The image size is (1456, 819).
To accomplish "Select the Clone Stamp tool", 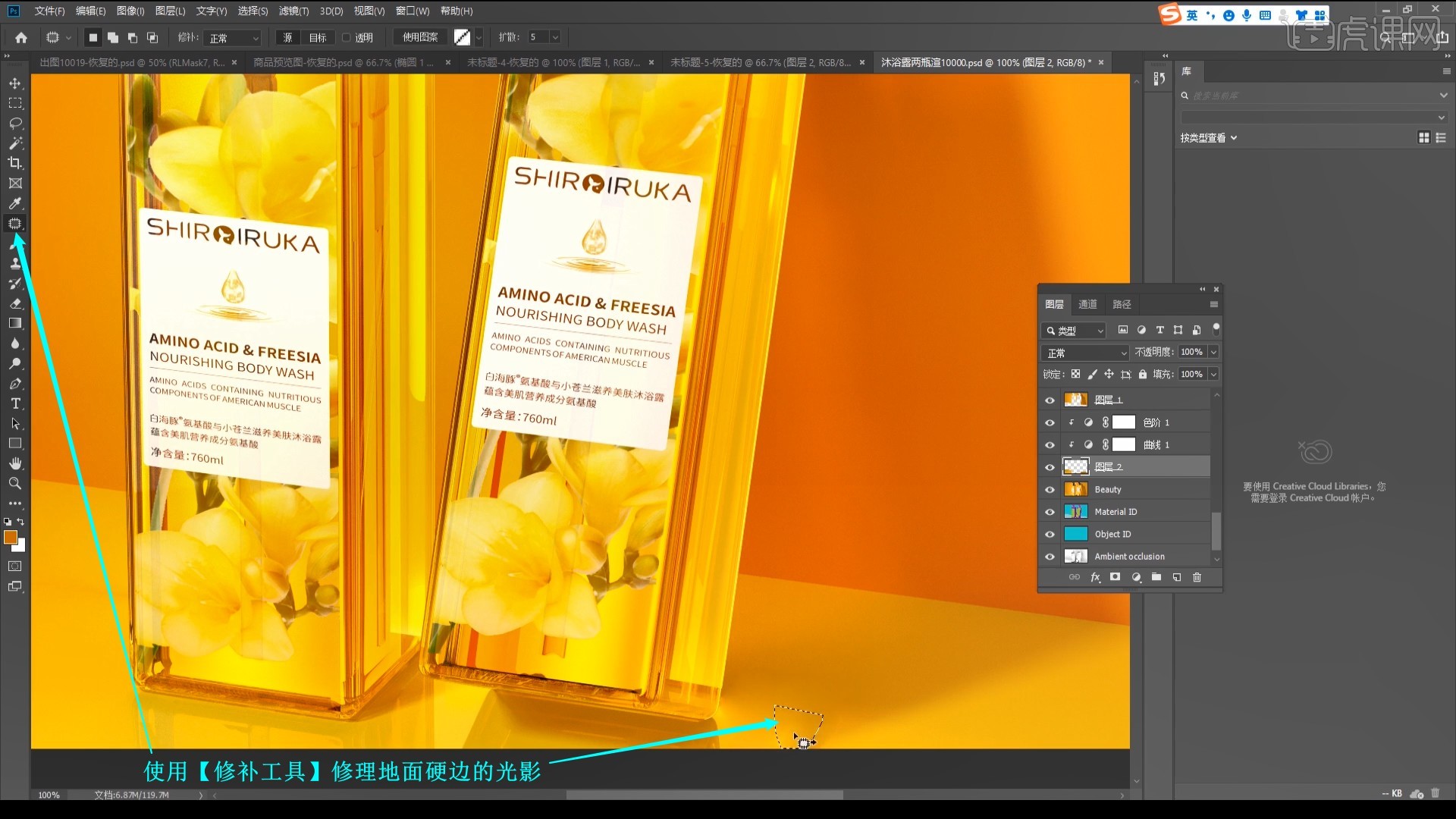I will [15, 263].
